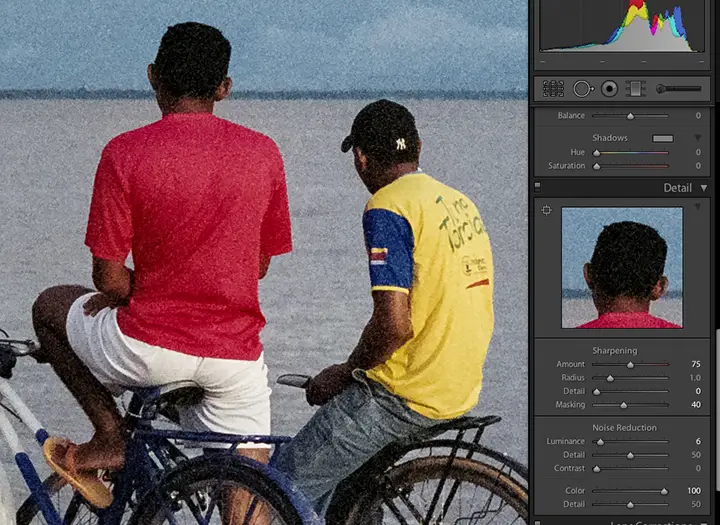Open the Shadows color swatch

(663, 138)
